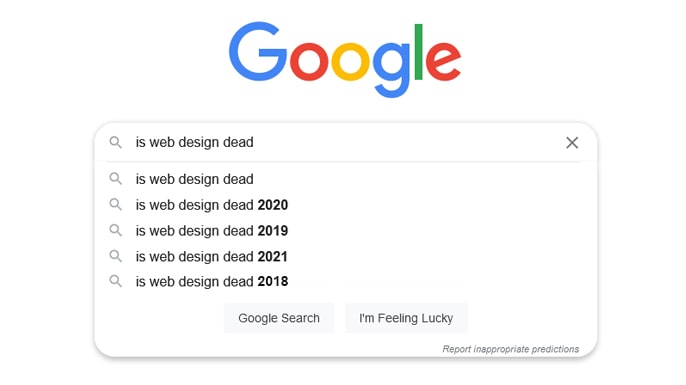The height and width of the screenshot is (385, 686).
Task: Click the Google logo
Action: pyautogui.click(x=345, y=59)
